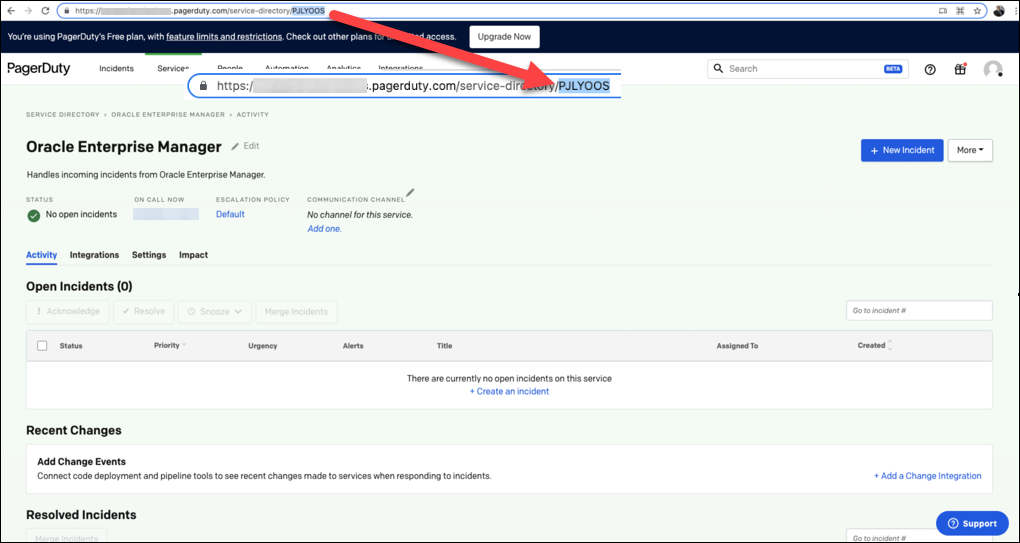Screen dimensions: 1020x543
Task: Open the browser profile avatar
Action: tap(999, 11)
